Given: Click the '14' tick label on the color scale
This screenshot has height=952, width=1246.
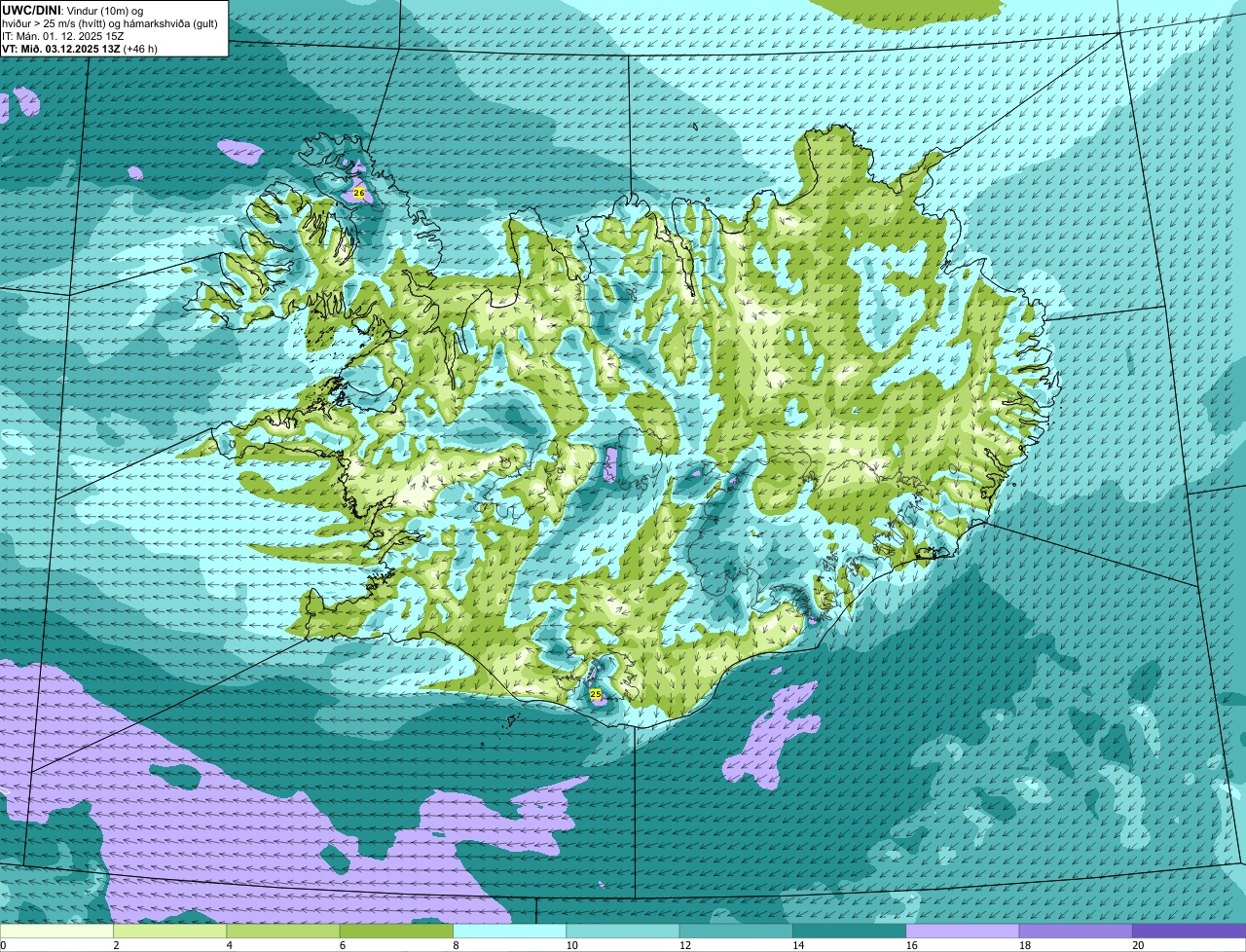Looking at the screenshot, I should tap(798, 945).
